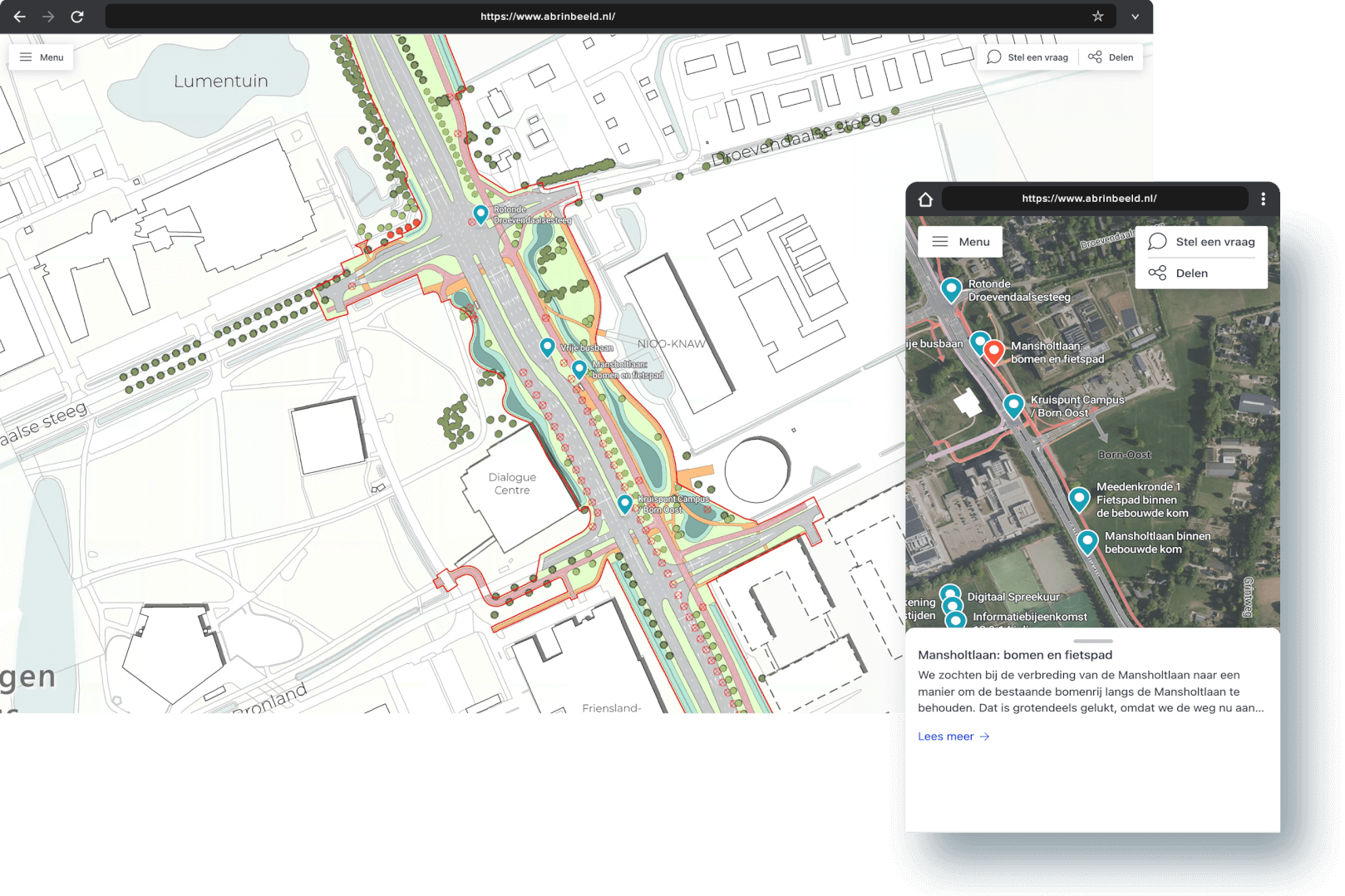Select the Rotonde Droevendaalsesteeg pin on desktop map

tap(480, 214)
